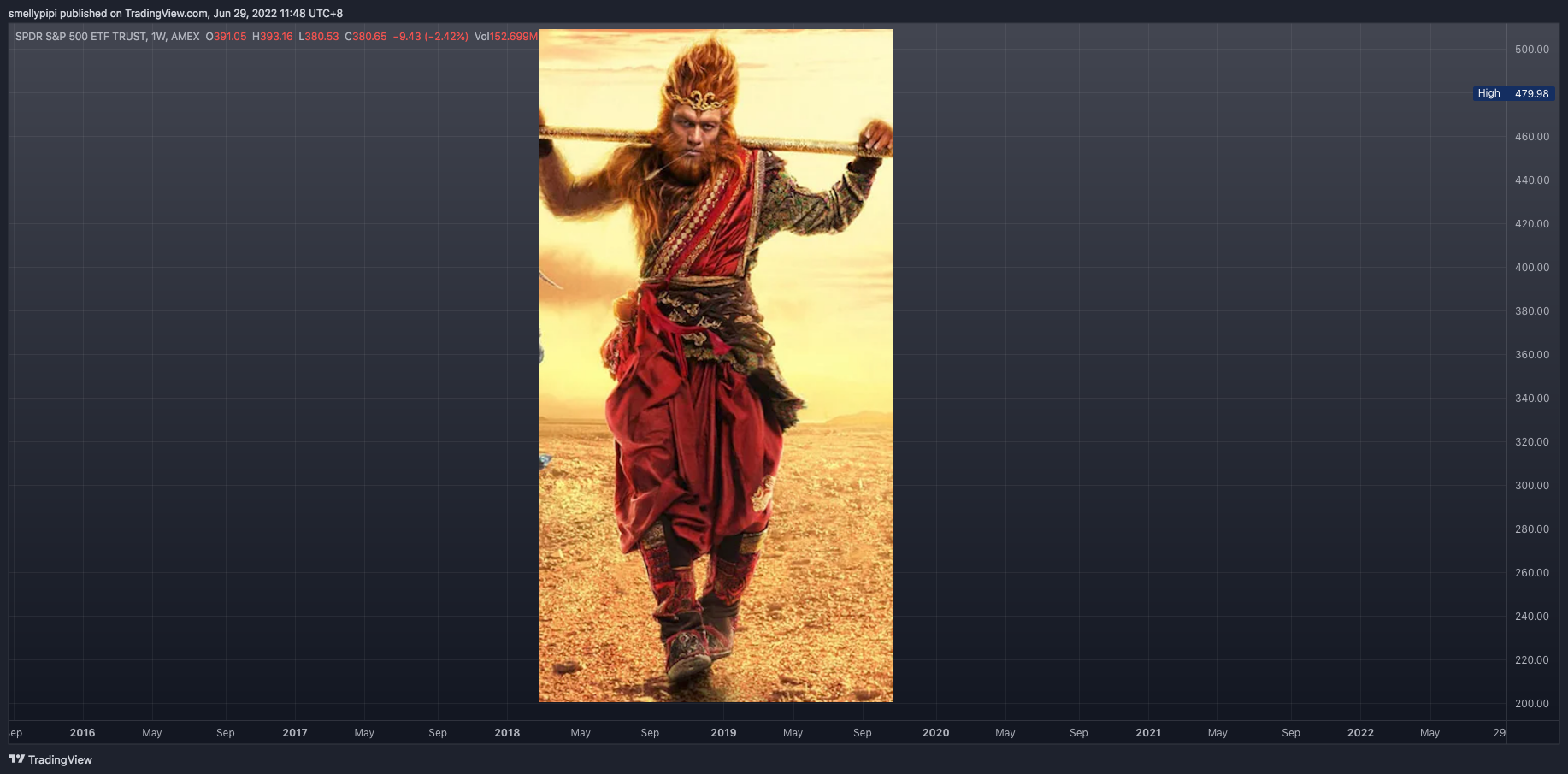Click the 440.00 price axis label

point(1532,180)
